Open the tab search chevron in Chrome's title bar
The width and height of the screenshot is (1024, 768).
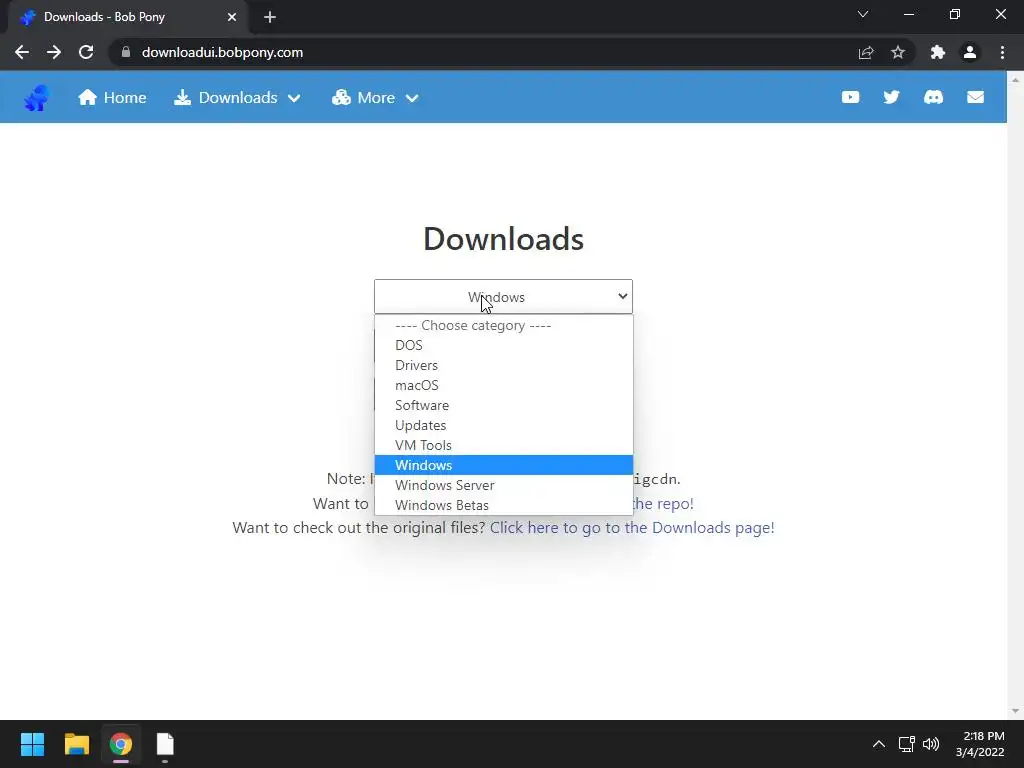(863, 14)
